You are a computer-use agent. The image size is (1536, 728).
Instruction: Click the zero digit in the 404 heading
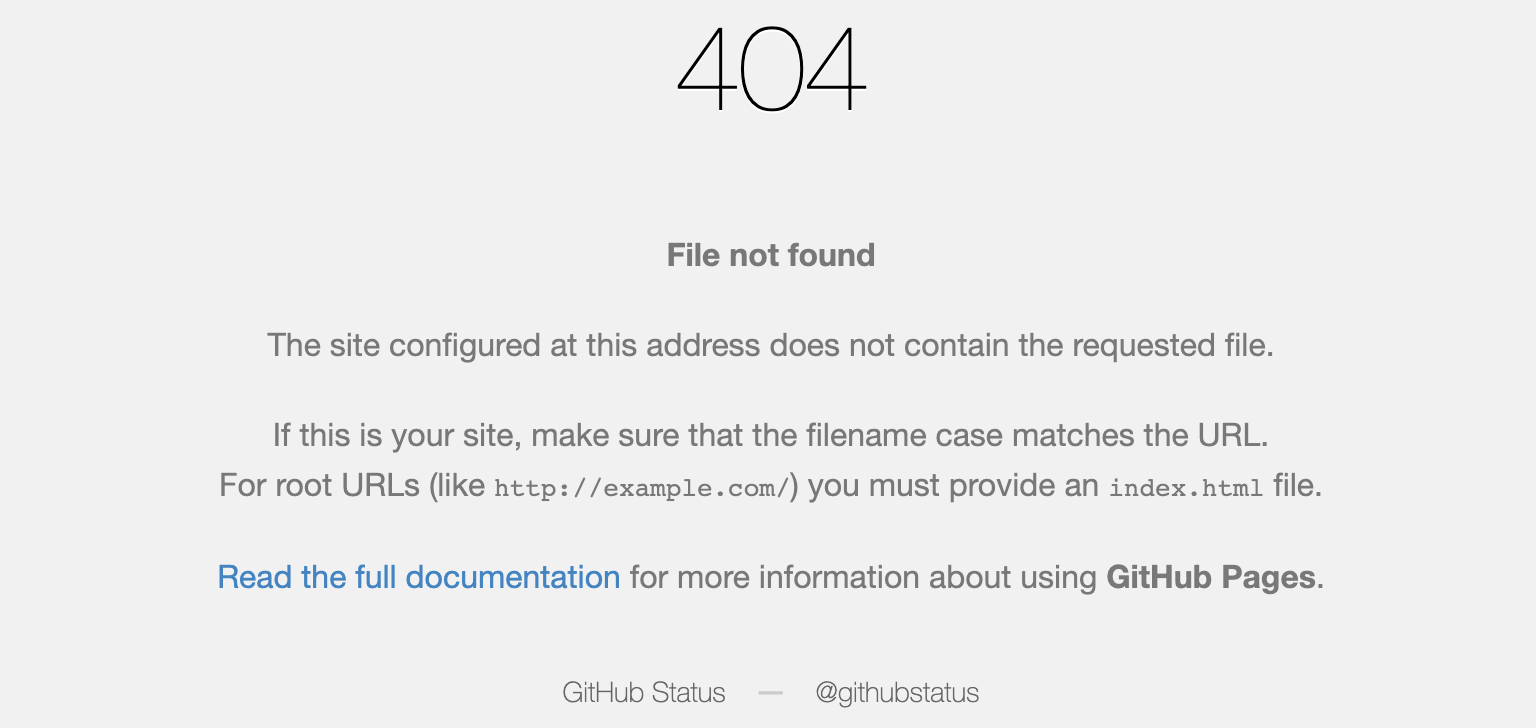pos(770,70)
